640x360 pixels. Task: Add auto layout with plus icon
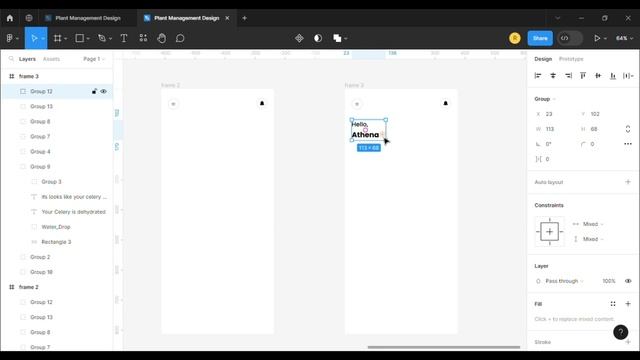coord(628,182)
